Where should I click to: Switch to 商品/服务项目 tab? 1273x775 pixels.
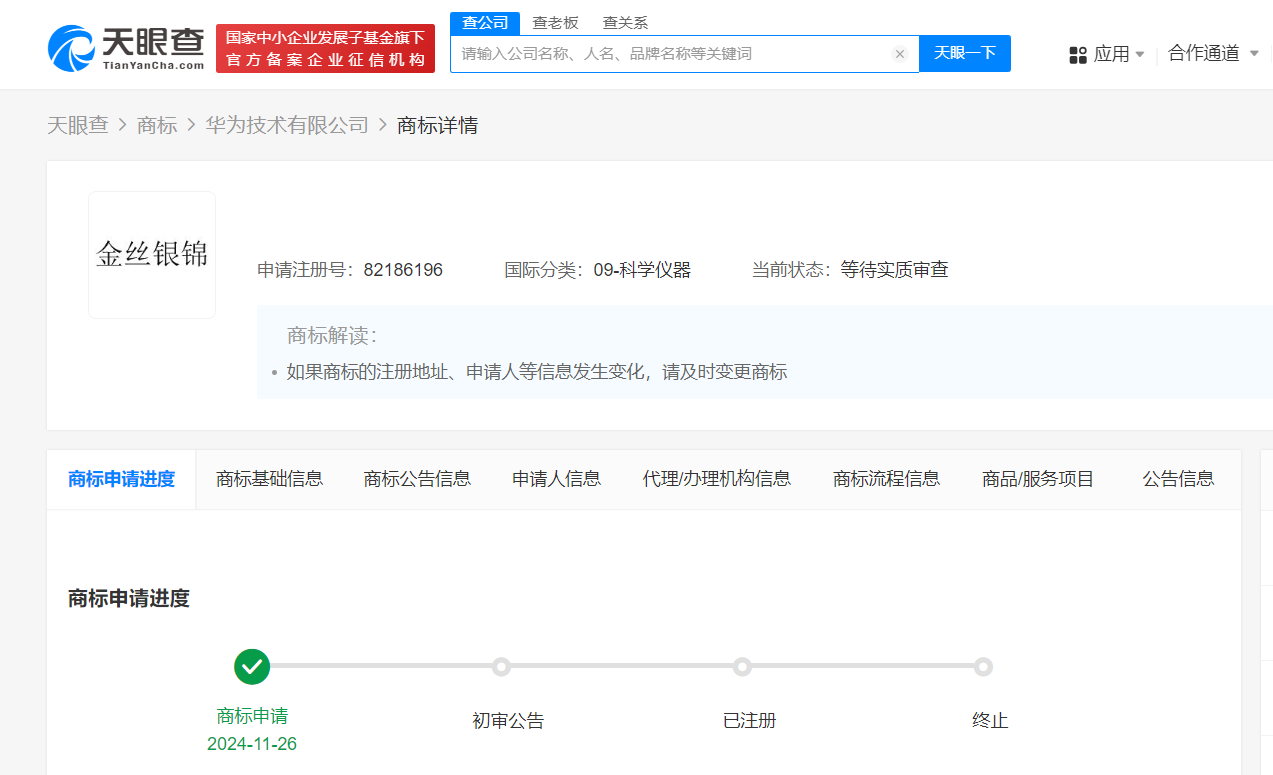coord(1038,479)
